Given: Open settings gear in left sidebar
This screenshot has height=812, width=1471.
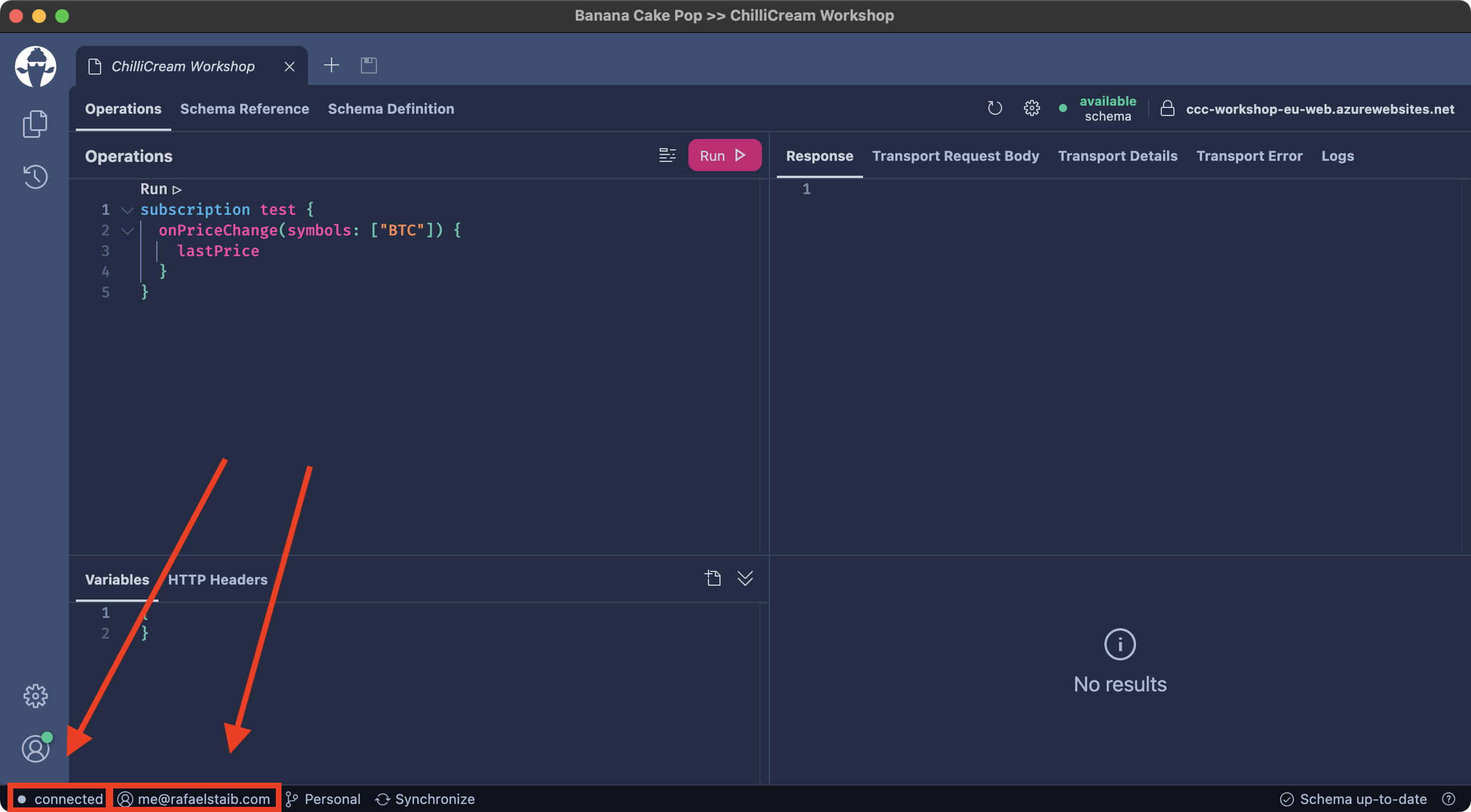Looking at the screenshot, I should (x=35, y=696).
